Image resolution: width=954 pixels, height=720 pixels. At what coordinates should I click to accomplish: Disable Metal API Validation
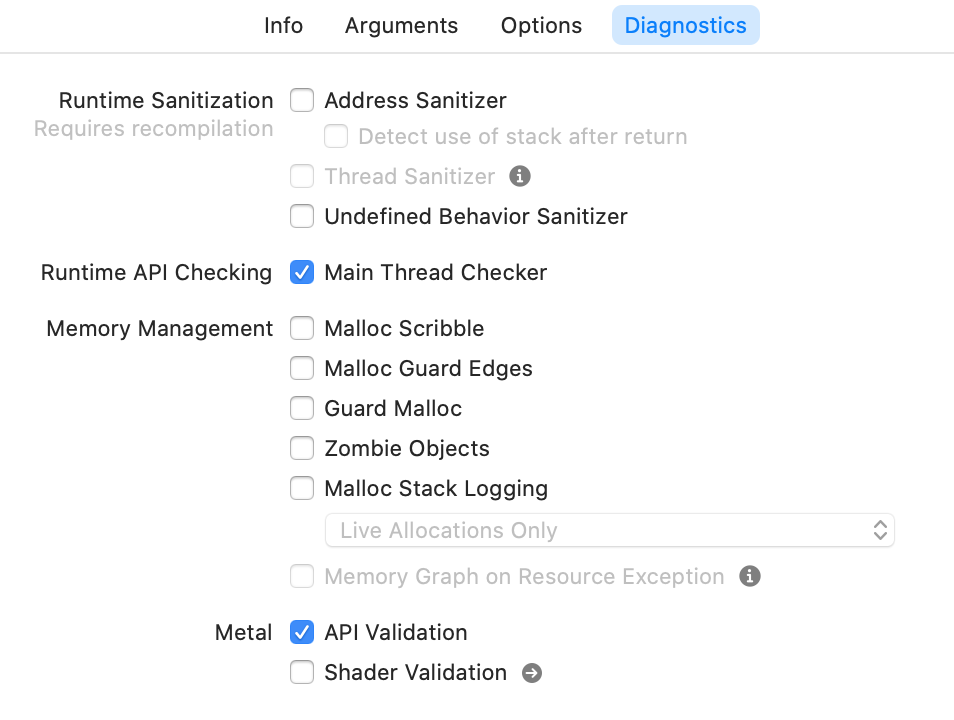click(x=302, y=633)
